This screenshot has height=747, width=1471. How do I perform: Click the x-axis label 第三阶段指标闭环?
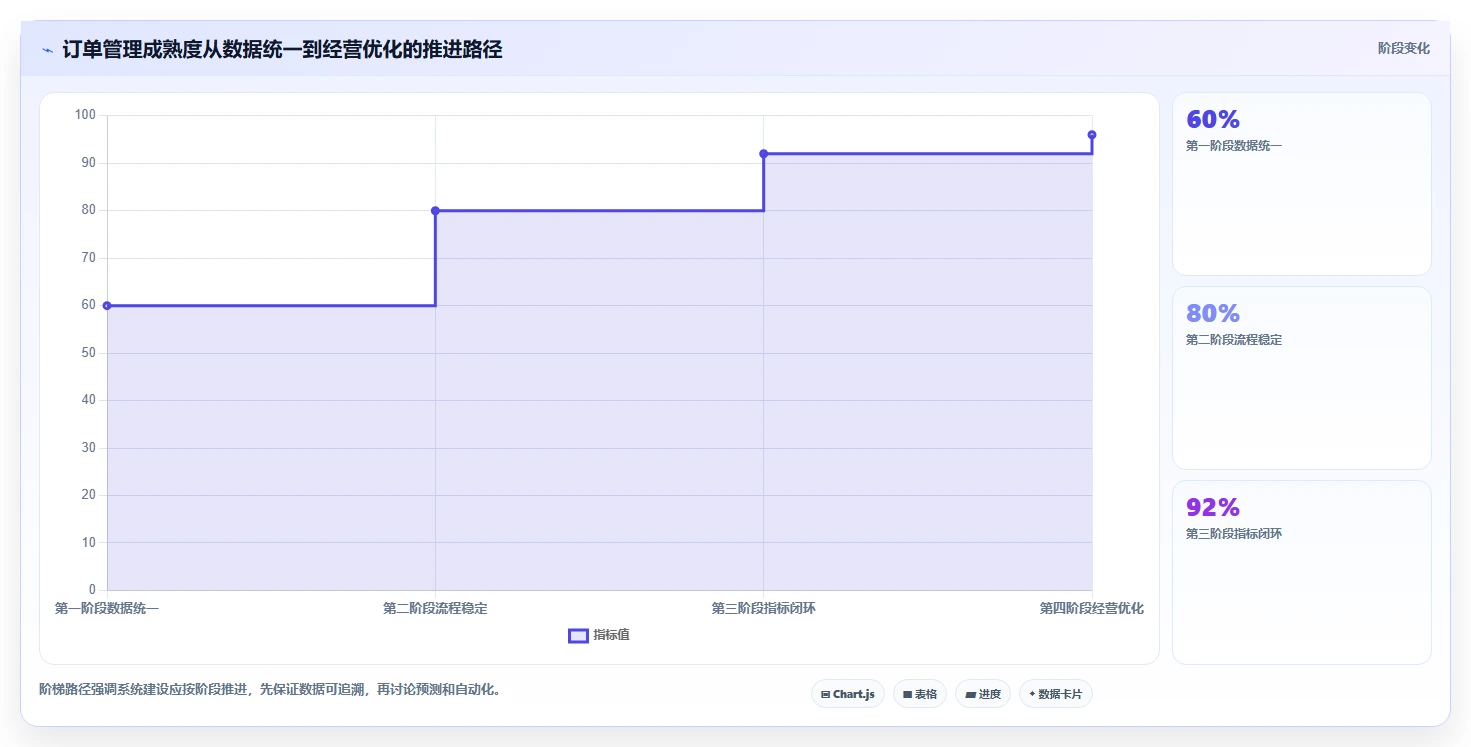763,608
